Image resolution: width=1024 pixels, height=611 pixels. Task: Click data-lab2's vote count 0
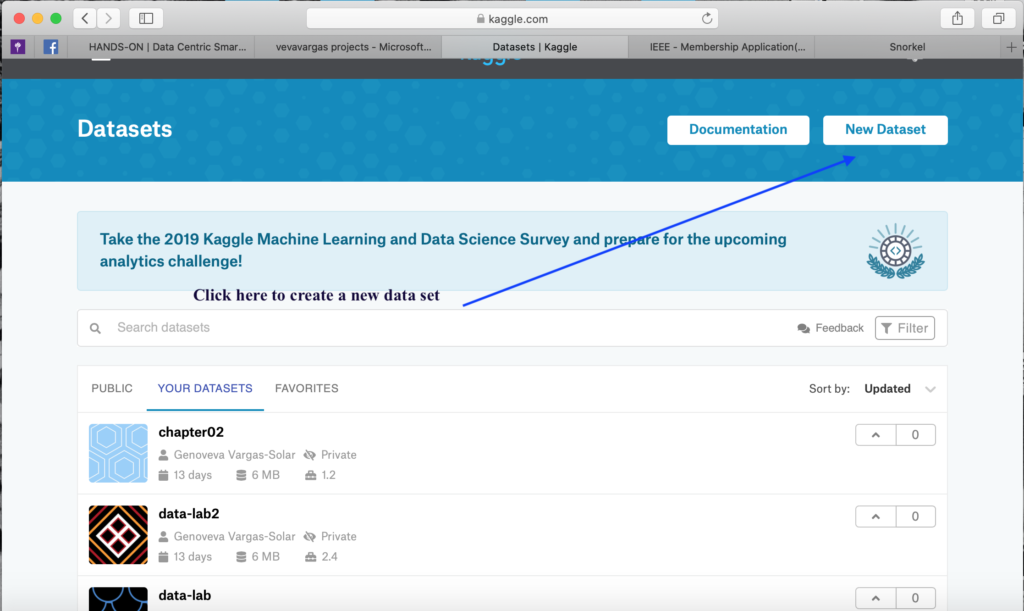pyautogui.click(x=915, y=516)
